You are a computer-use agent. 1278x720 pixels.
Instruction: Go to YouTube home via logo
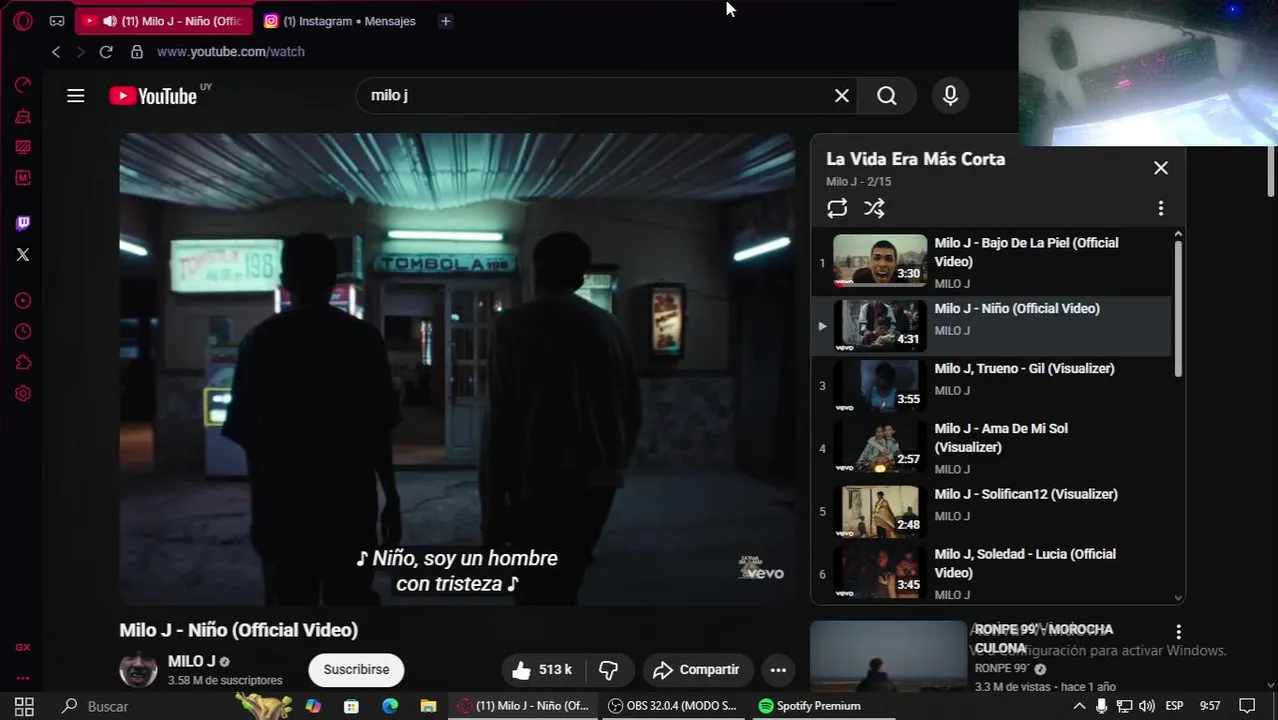[x=154, y=96]
